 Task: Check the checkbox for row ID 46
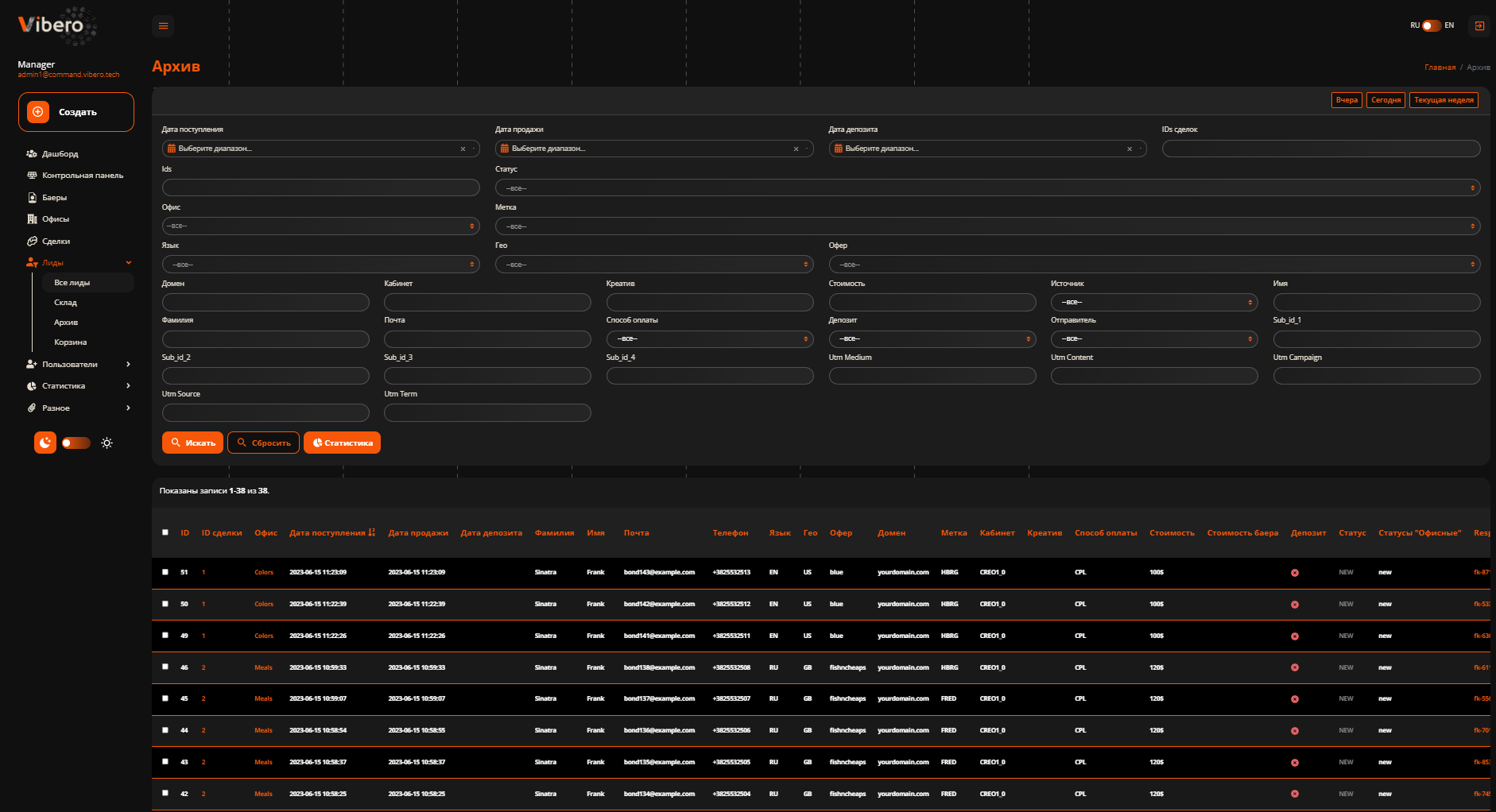coord(165,667)
